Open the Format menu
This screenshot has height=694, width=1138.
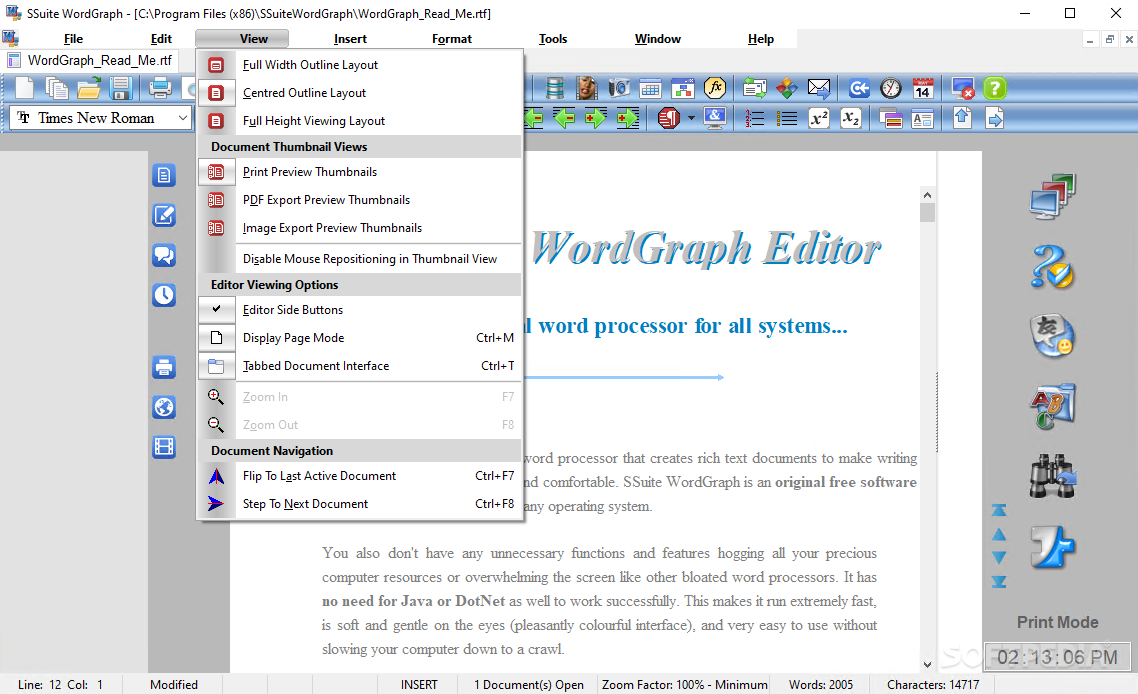coord(451,39)
